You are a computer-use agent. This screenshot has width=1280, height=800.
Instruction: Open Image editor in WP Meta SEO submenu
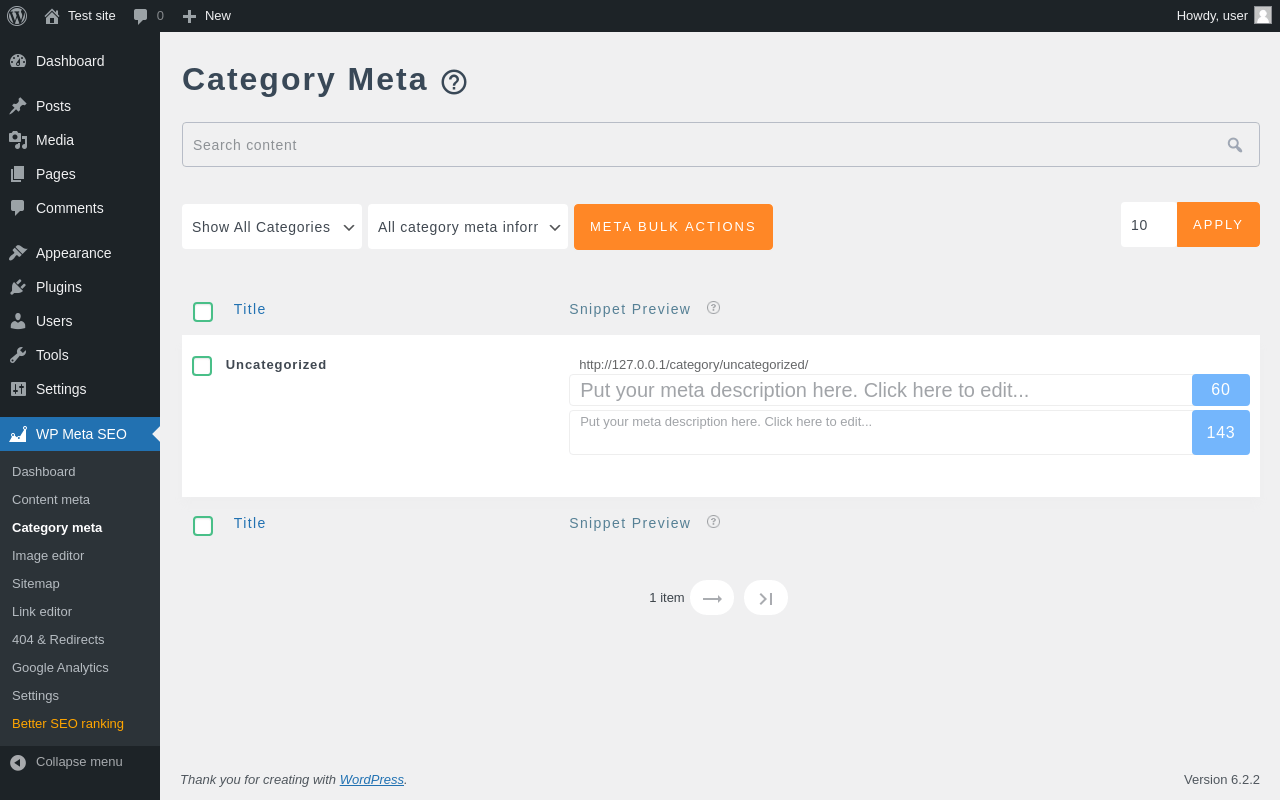[48, 556]
